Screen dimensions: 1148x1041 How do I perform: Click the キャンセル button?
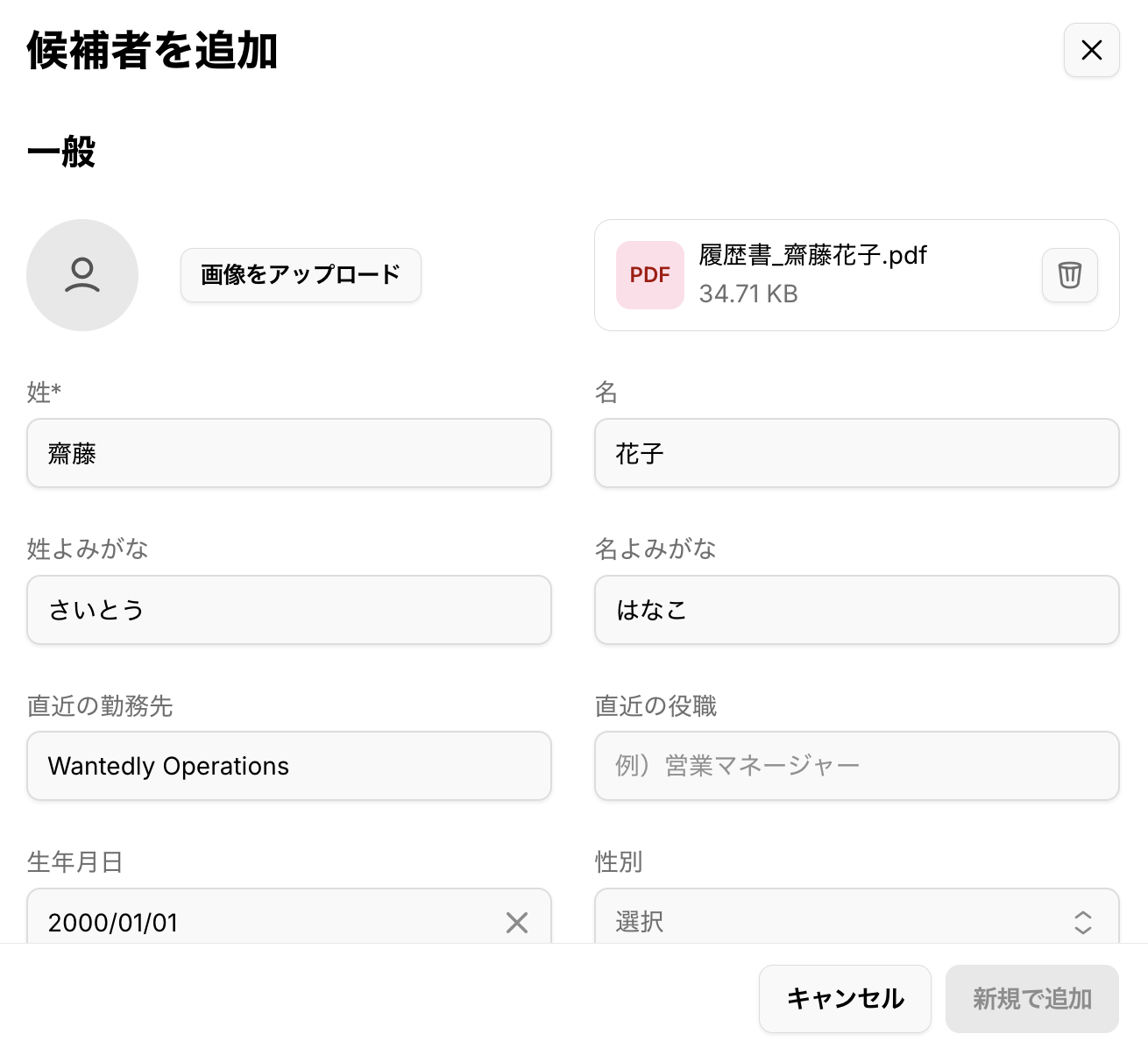tap(845, 999)
